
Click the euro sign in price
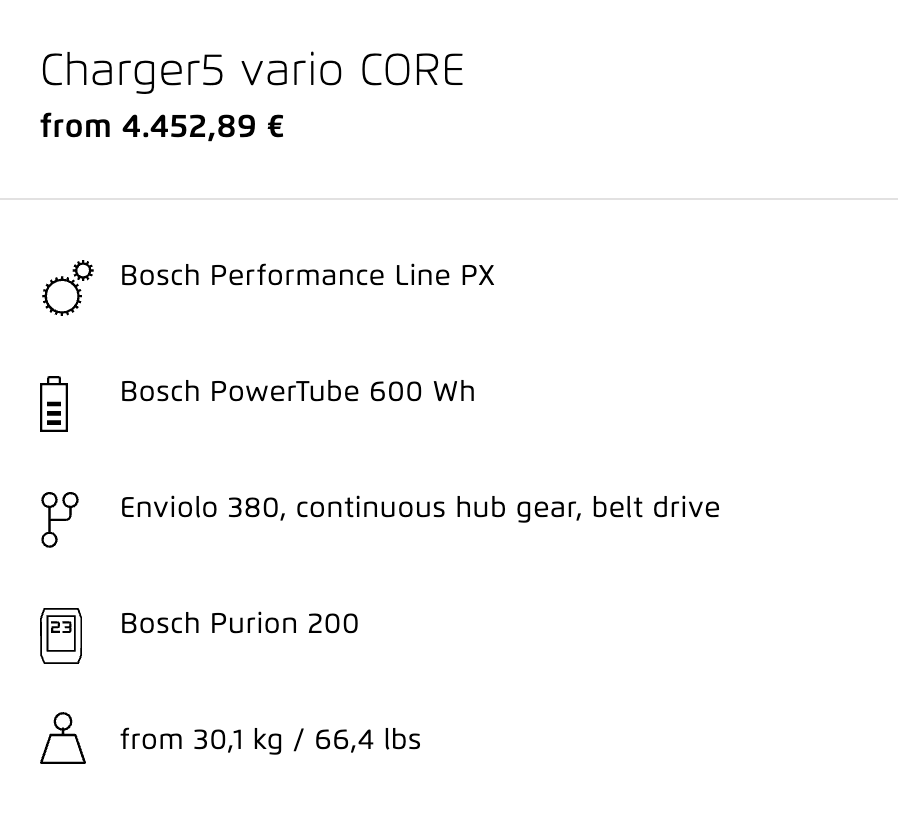pyautogui.click(x=275, y=127)
